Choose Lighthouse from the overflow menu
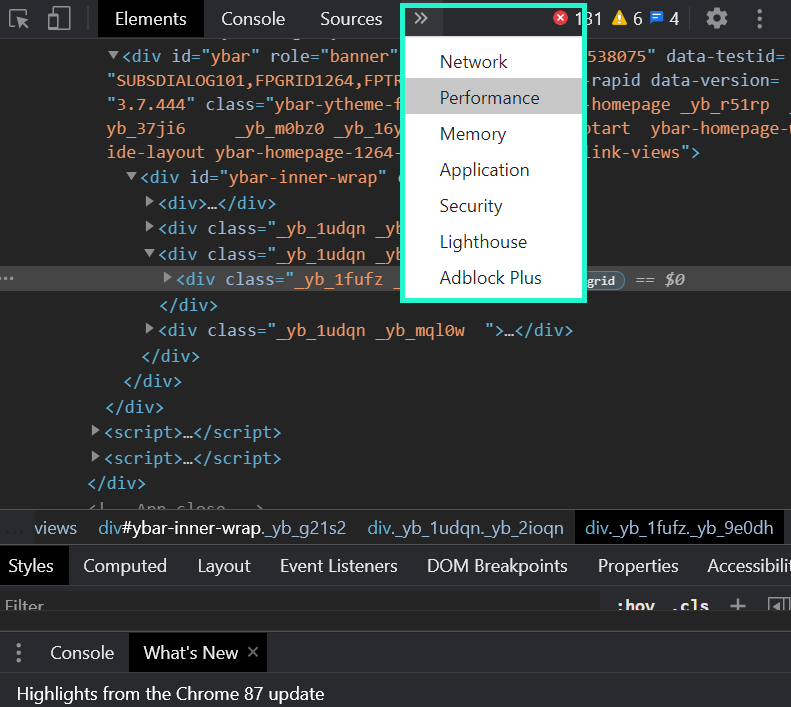This screenshot has height=707, width=791. 493,242
